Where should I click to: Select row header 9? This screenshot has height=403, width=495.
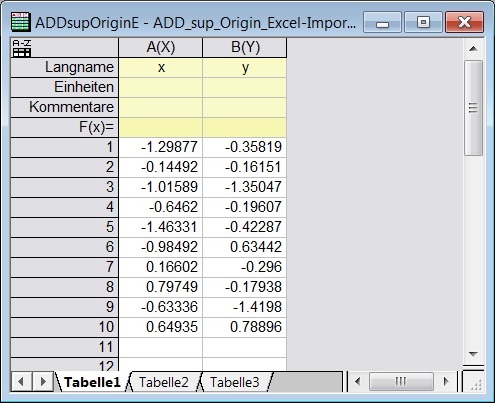point(65,307)
